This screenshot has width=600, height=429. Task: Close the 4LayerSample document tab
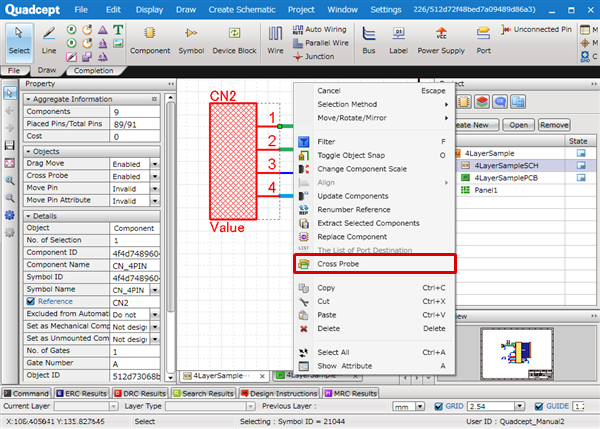[262, 376]
